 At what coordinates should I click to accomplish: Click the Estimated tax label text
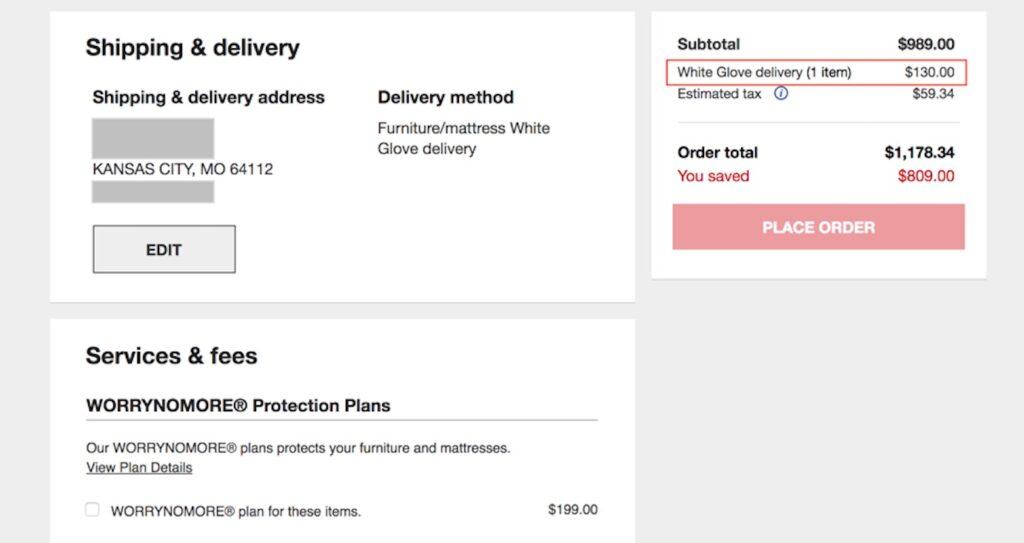tap(719, 94)
